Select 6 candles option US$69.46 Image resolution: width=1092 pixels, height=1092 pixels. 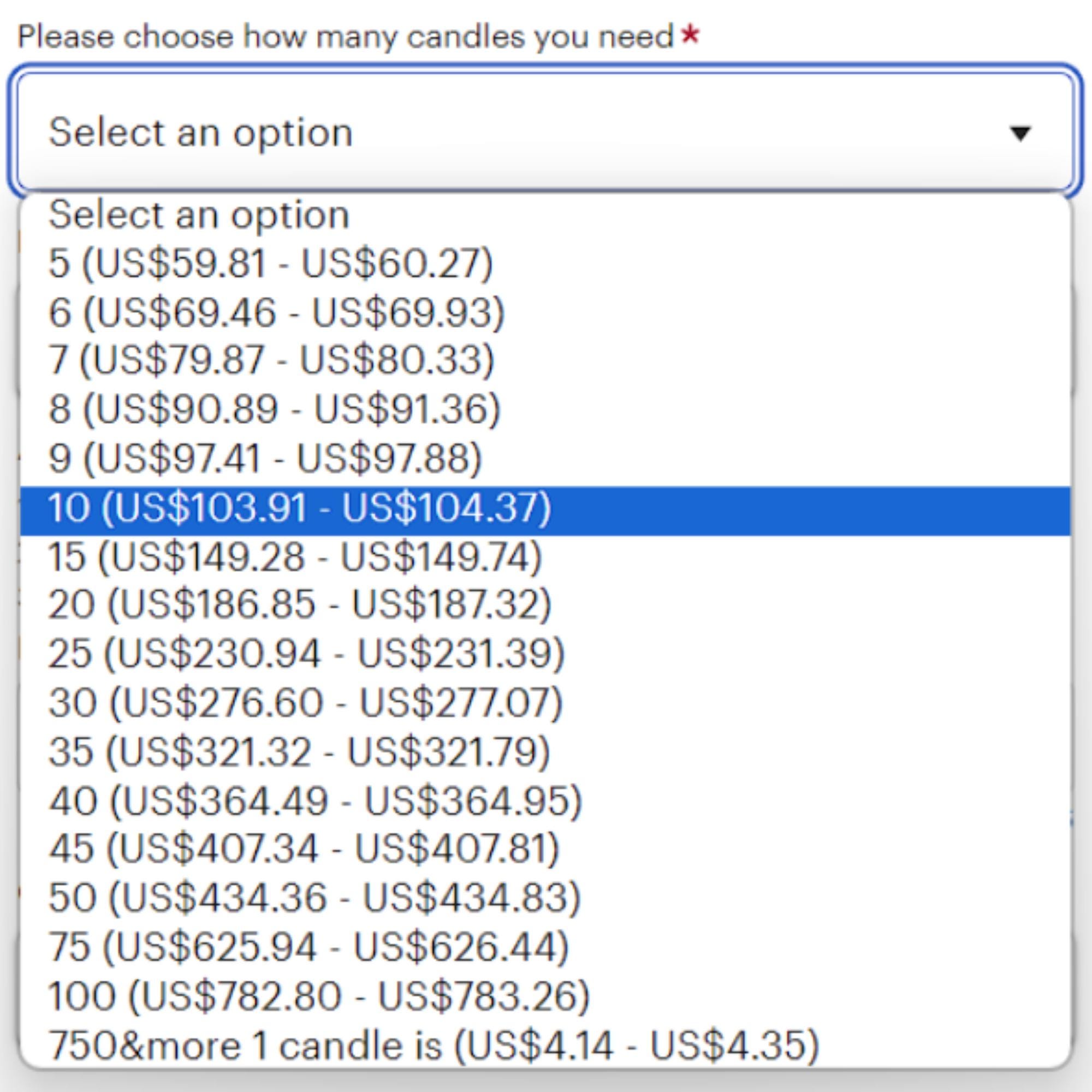[276, 312]
